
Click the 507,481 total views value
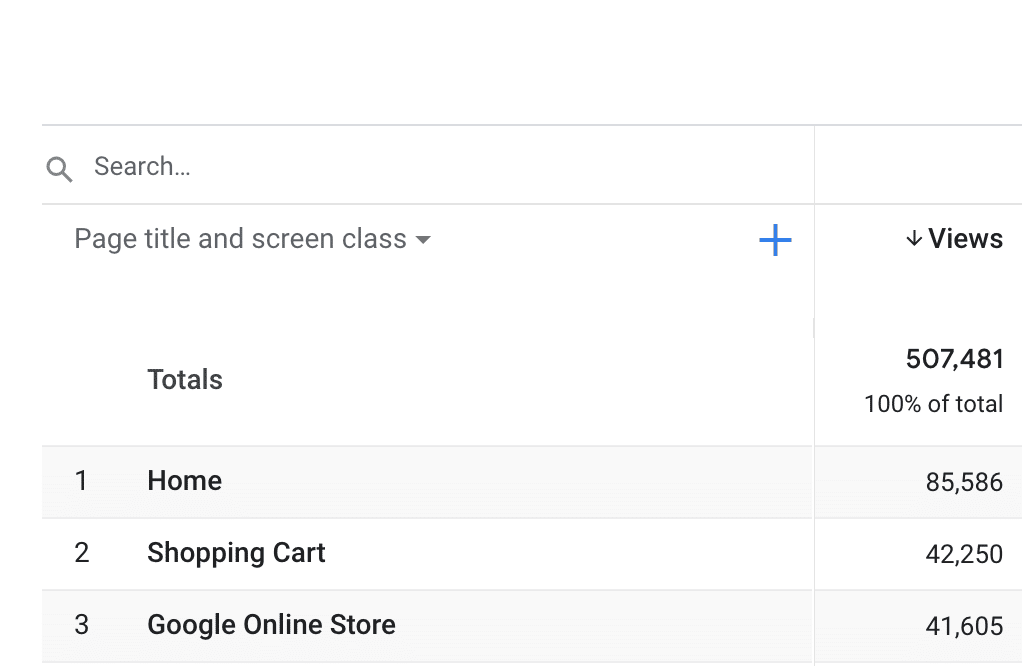pyautogui.click(x=954, y=359)
